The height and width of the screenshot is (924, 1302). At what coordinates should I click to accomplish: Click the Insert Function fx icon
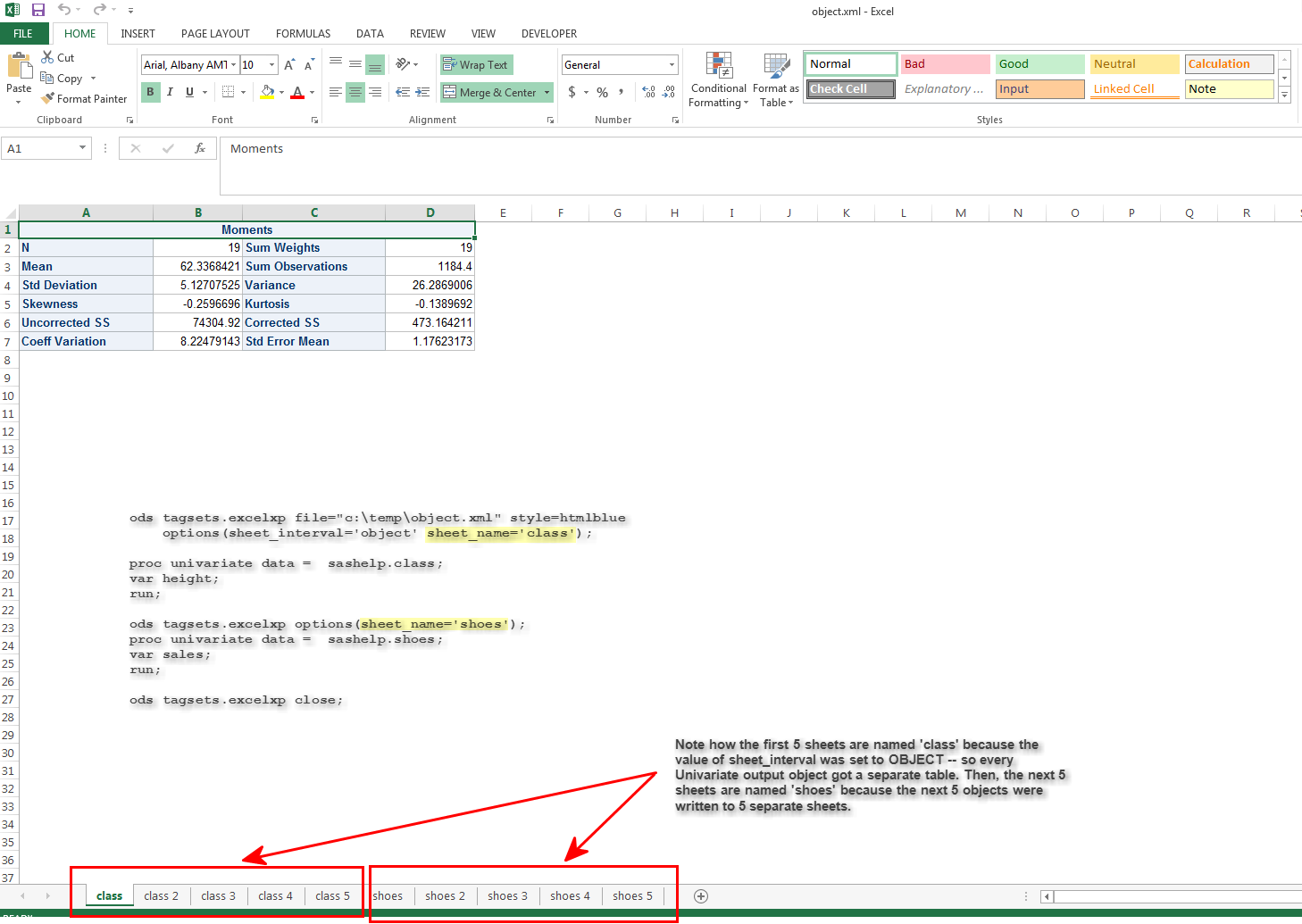coord(200,149)
